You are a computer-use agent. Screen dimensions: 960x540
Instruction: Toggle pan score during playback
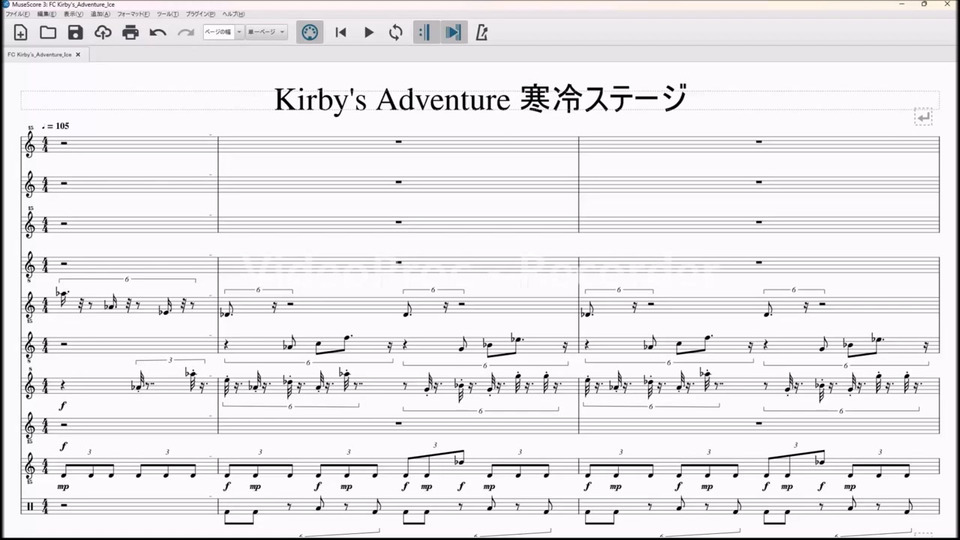454,32
